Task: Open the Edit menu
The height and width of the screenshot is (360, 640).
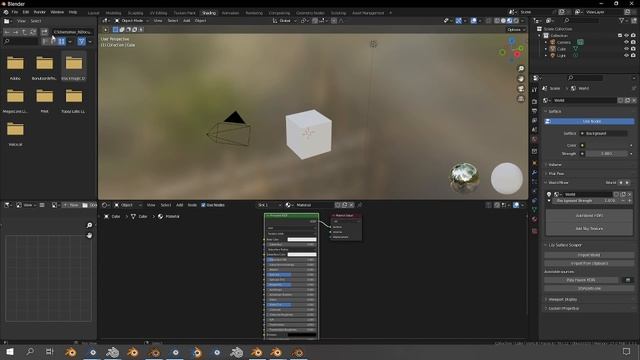Action: click(x=26, y=12)
